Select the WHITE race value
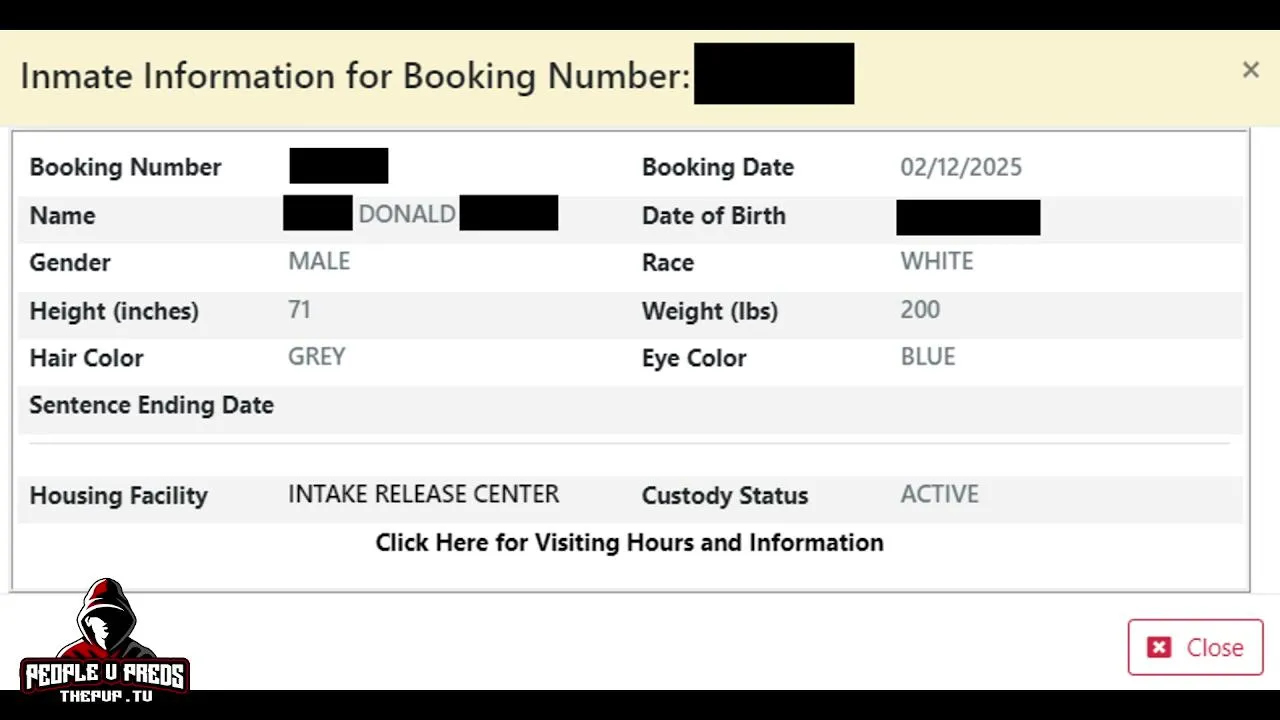This screenshot has width=1280, height=720. click(936, 262)
